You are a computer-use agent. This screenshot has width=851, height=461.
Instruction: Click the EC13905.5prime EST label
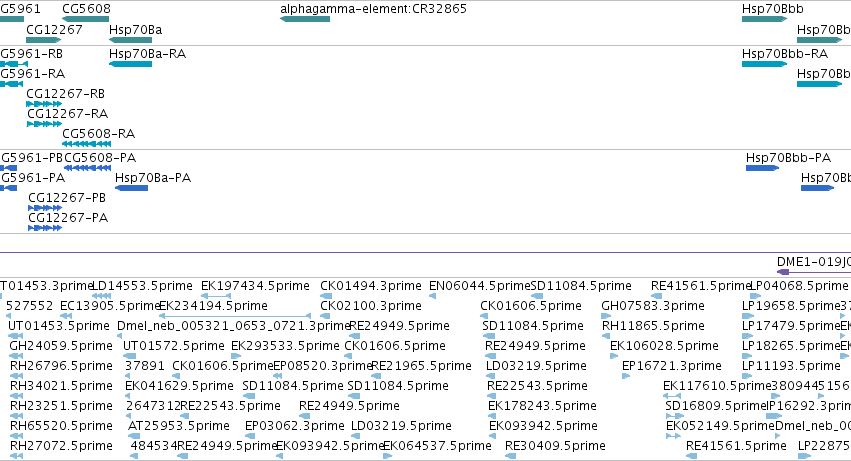(110, 306)
